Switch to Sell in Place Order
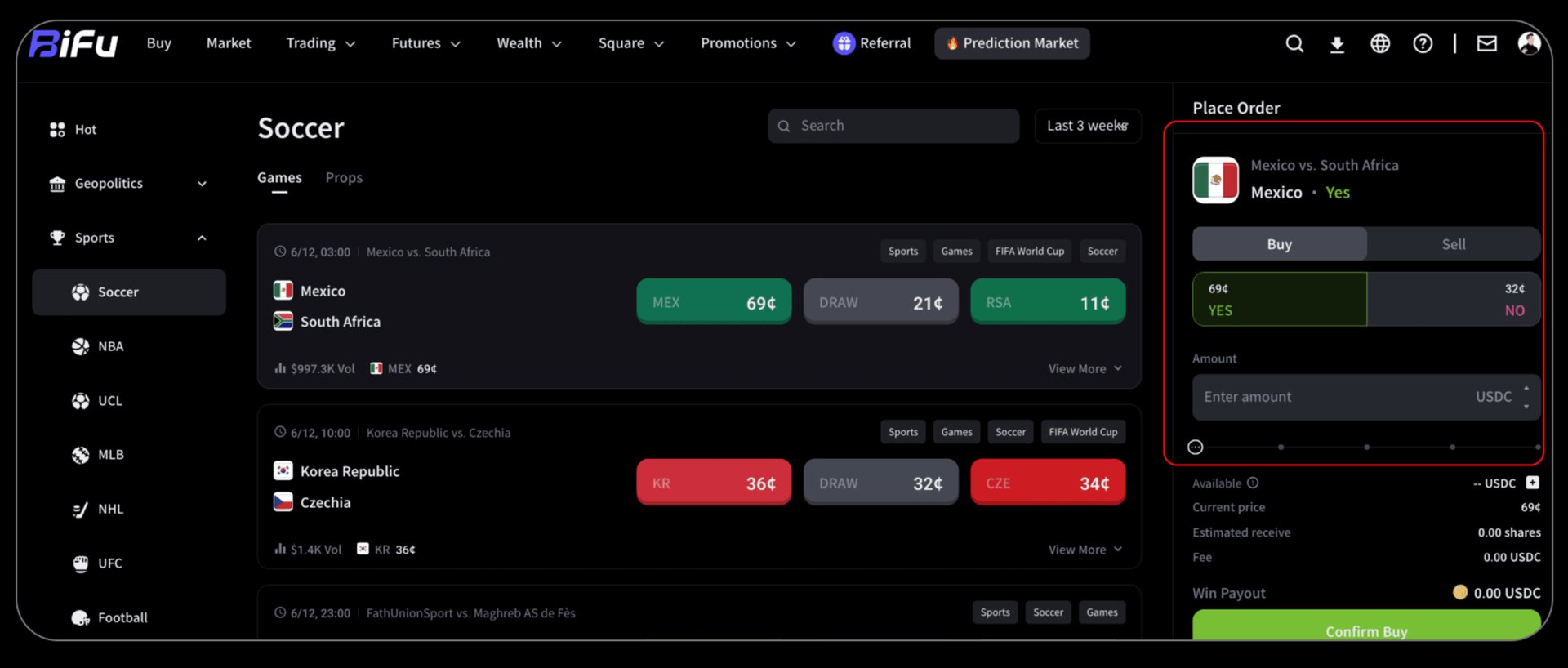 coord(1454,244)
